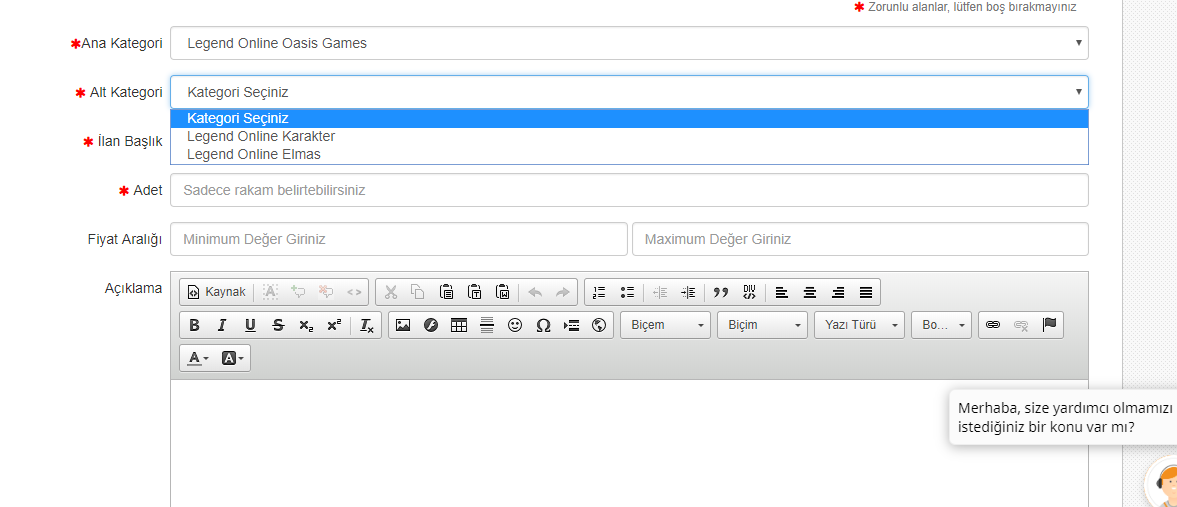1177x507 pixels.
Task: Click the create DIV container icon
Action: (749, 292)
